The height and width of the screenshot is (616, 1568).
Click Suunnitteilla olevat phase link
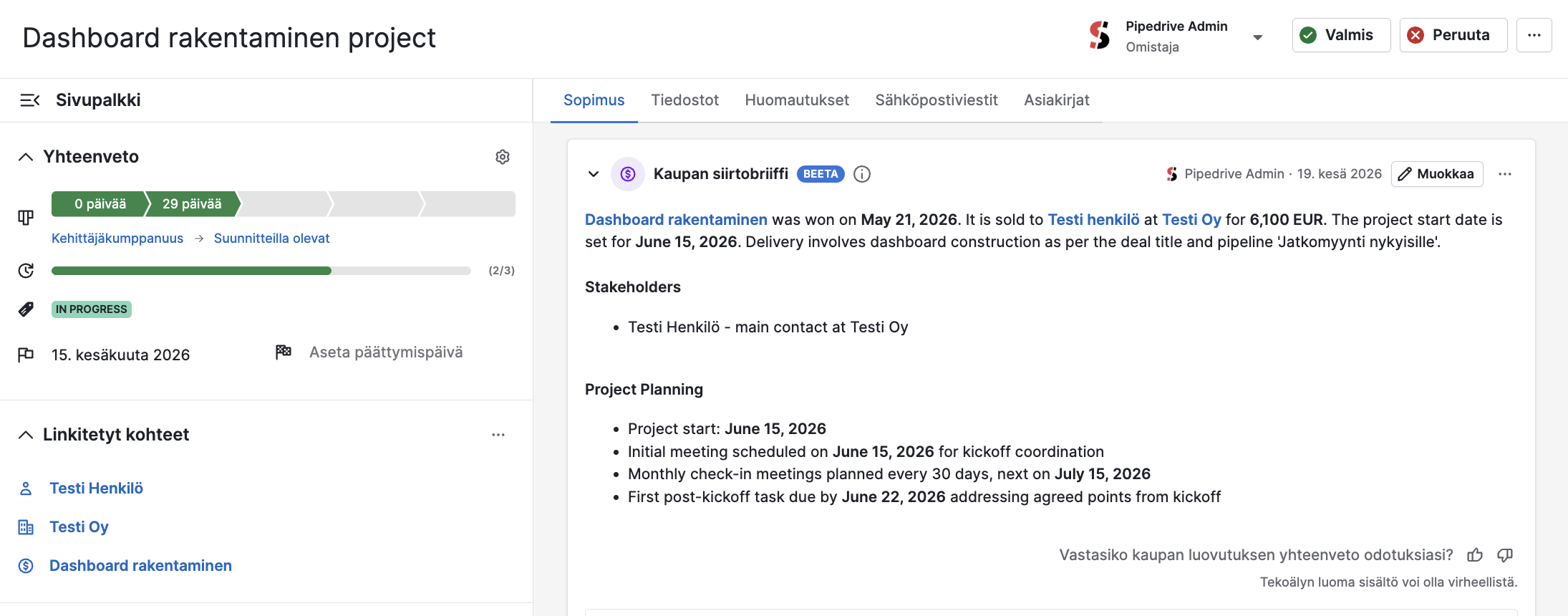pyautogui.click(x=272, y=239)
